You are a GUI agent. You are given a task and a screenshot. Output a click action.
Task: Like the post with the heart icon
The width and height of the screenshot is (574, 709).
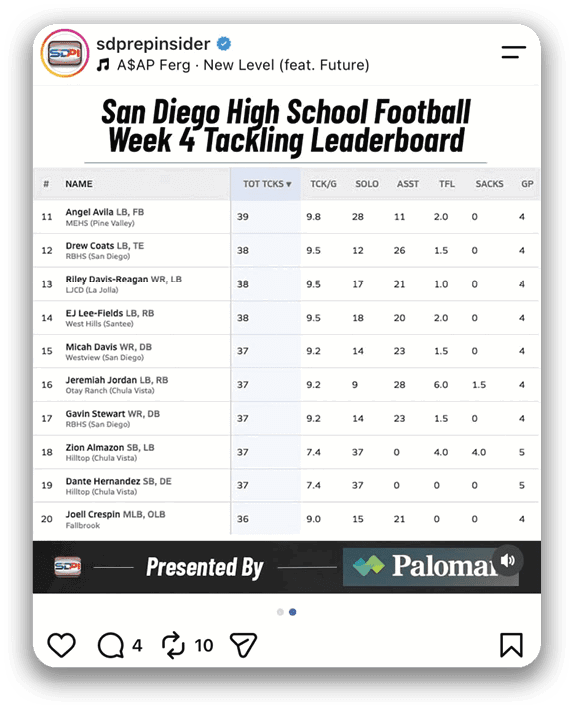(x=62, y=645)
